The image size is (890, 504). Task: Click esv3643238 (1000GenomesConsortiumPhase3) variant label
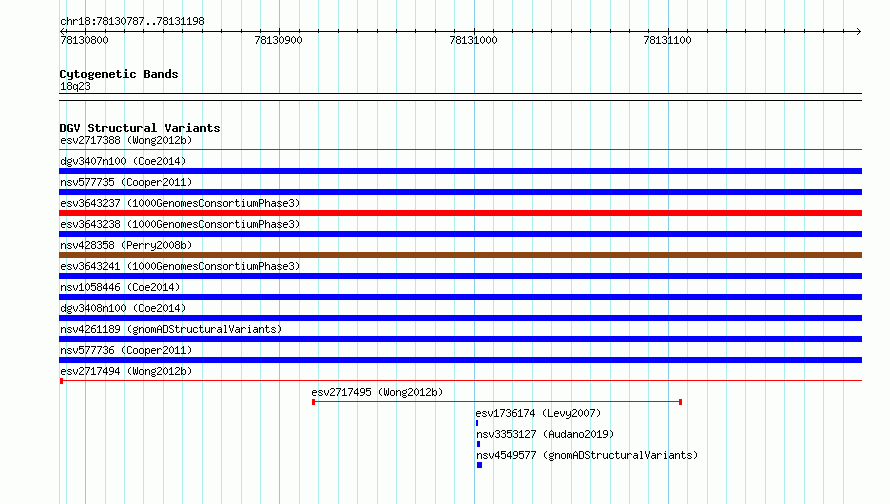(180, 224)
